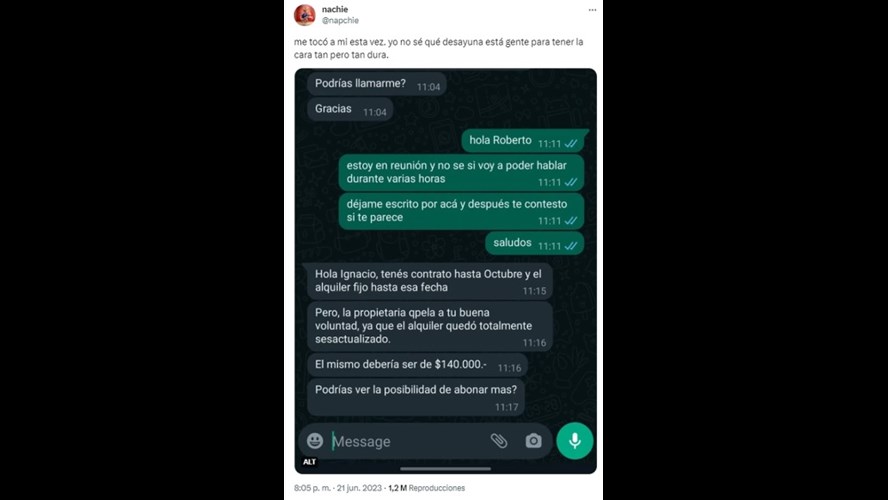888x500 pixels.
Task: Select the '$140.000' rent message
Action: pos(418,365)
